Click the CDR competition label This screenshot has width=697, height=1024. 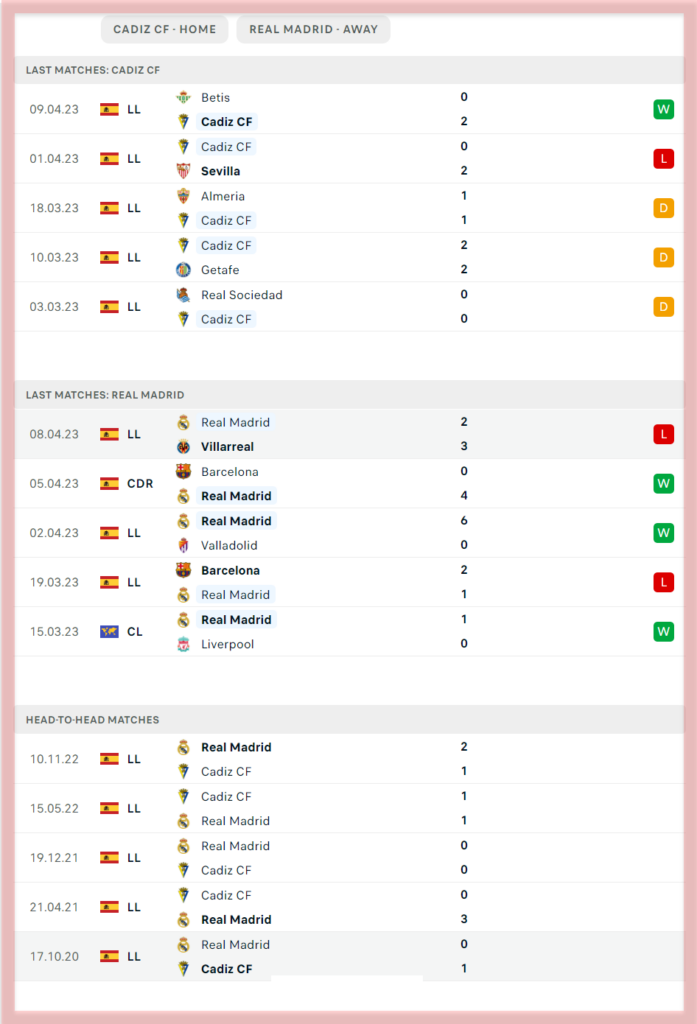[140, 484]
